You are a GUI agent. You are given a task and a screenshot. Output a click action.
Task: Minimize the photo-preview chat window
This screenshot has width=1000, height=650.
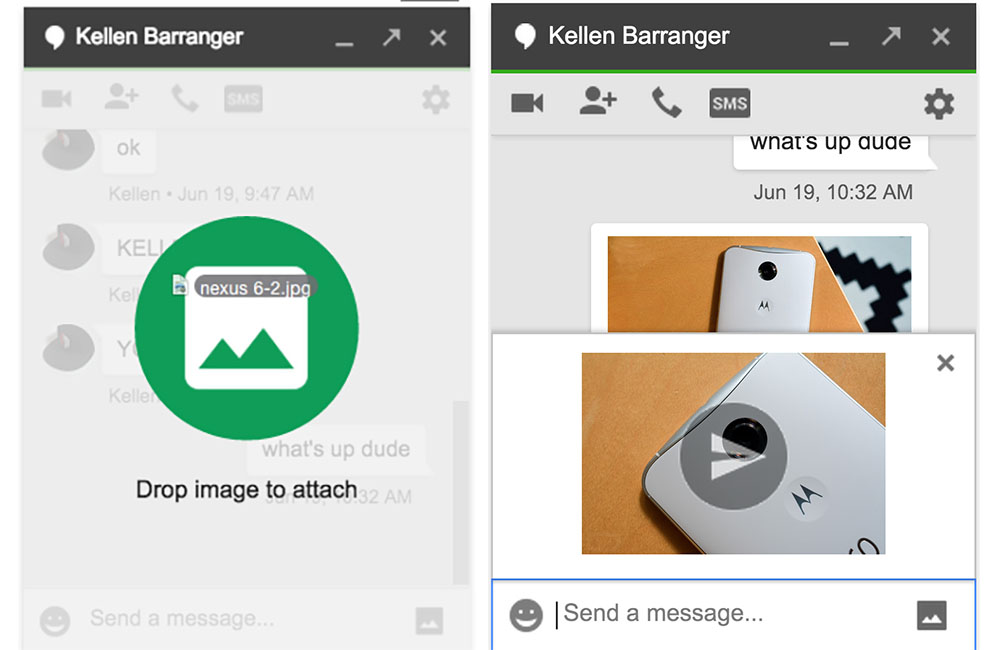point(839,40)
